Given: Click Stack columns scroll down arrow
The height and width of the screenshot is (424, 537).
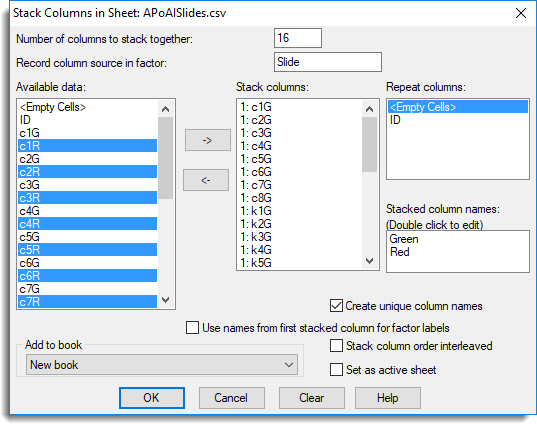Looking at the screenshot, I should tap(369, 261).
